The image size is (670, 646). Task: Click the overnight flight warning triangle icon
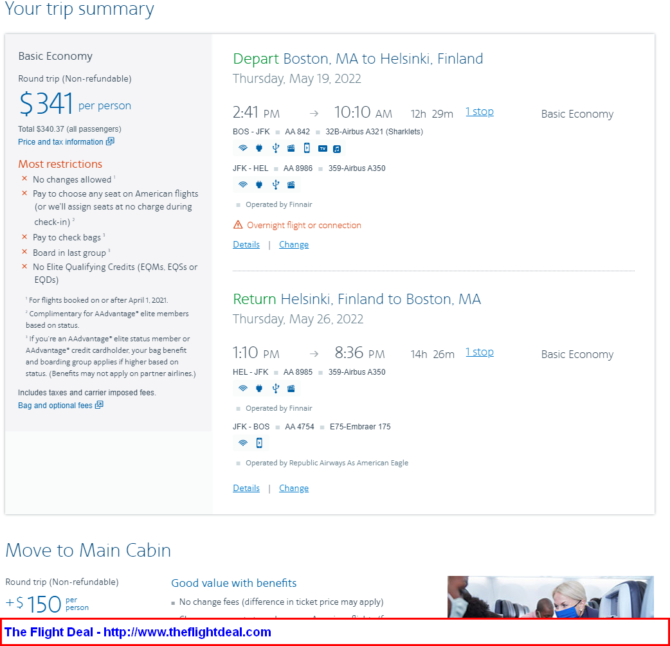tap(238, 225)
